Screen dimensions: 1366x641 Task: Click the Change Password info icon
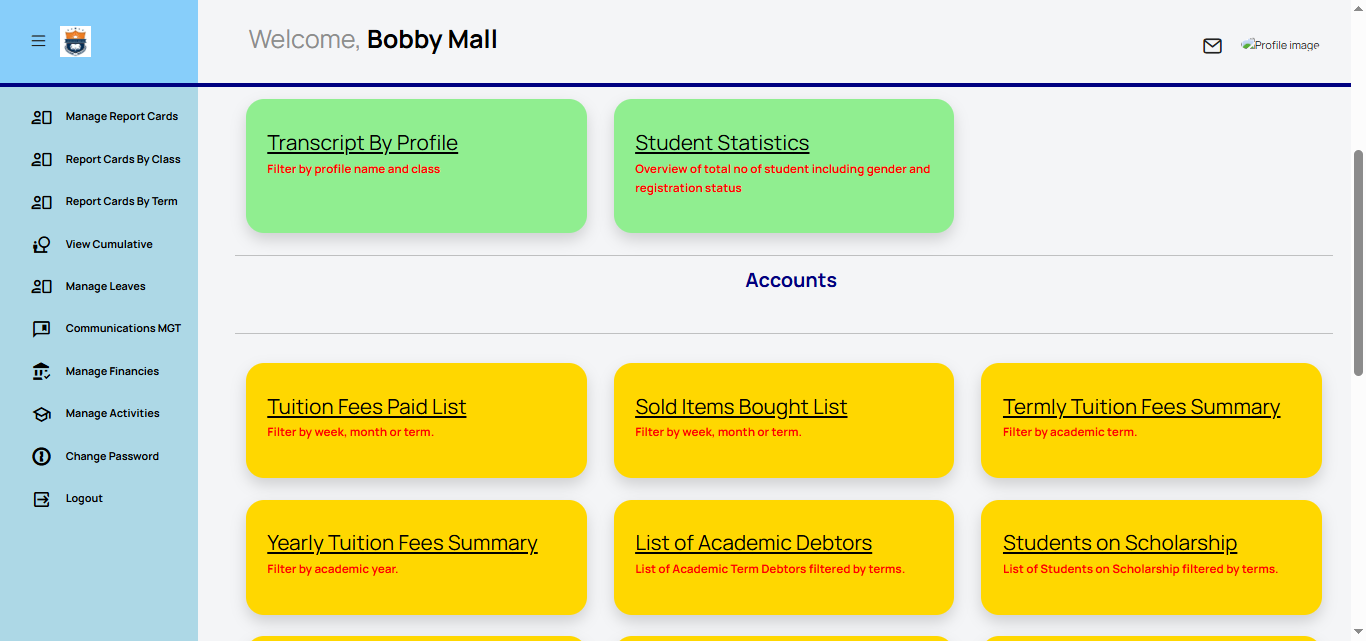pos(41,457)
